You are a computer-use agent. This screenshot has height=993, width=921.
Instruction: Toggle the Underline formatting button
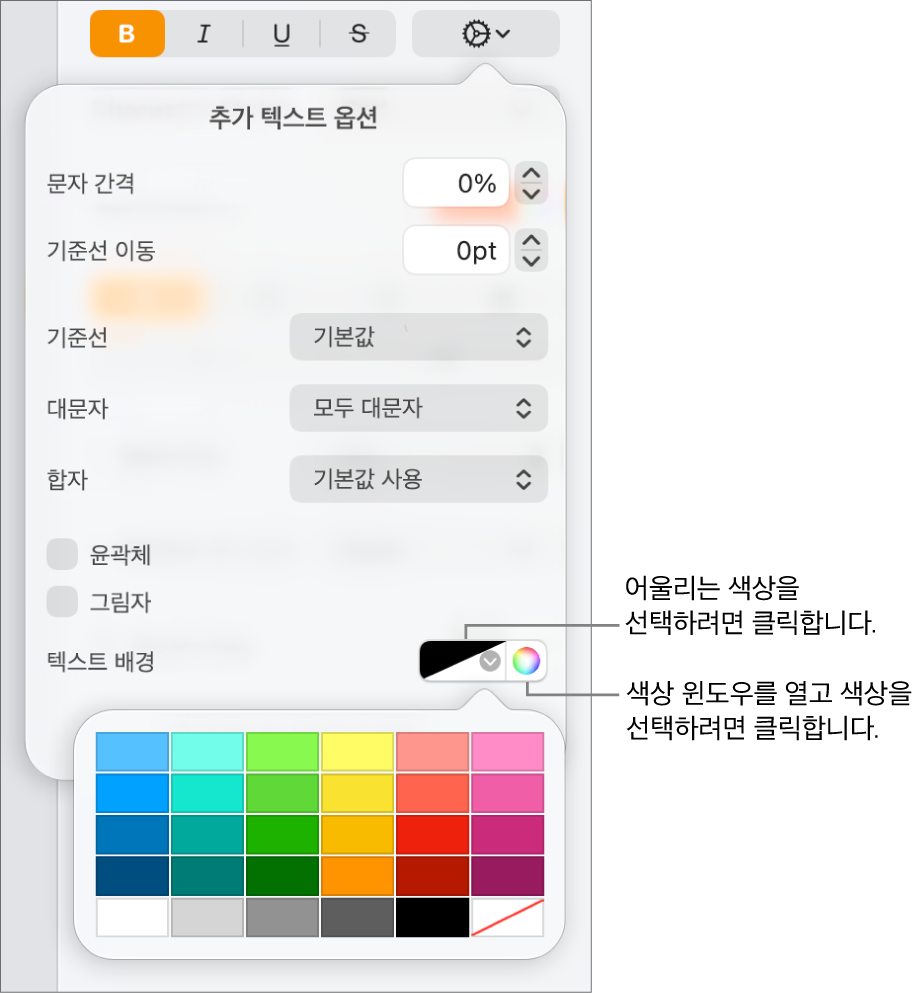tap(282, 34)
